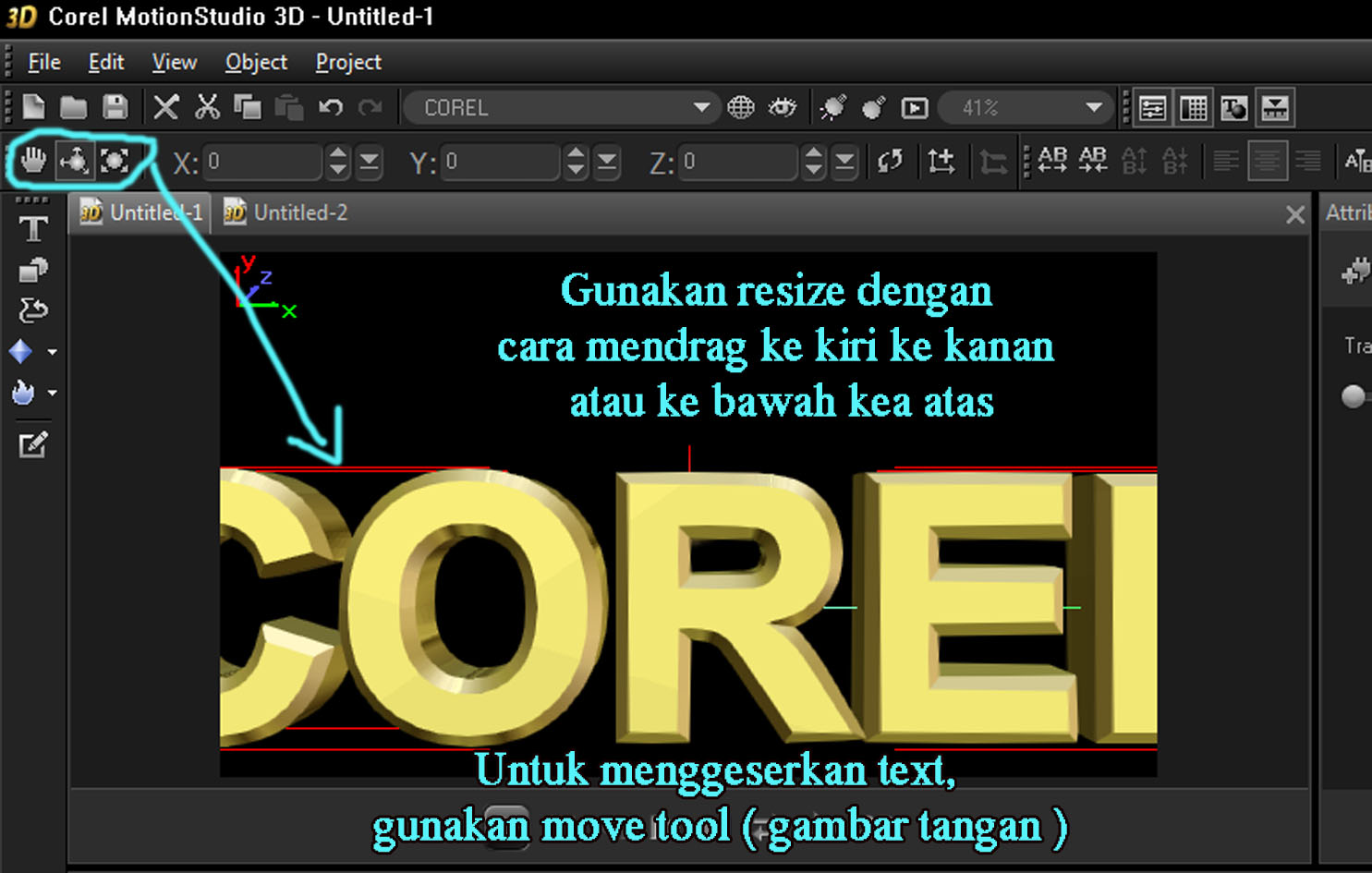
Task: Toggle the timeline panel button at top right
Action: pyautogui.click(x=1275, y=108)
